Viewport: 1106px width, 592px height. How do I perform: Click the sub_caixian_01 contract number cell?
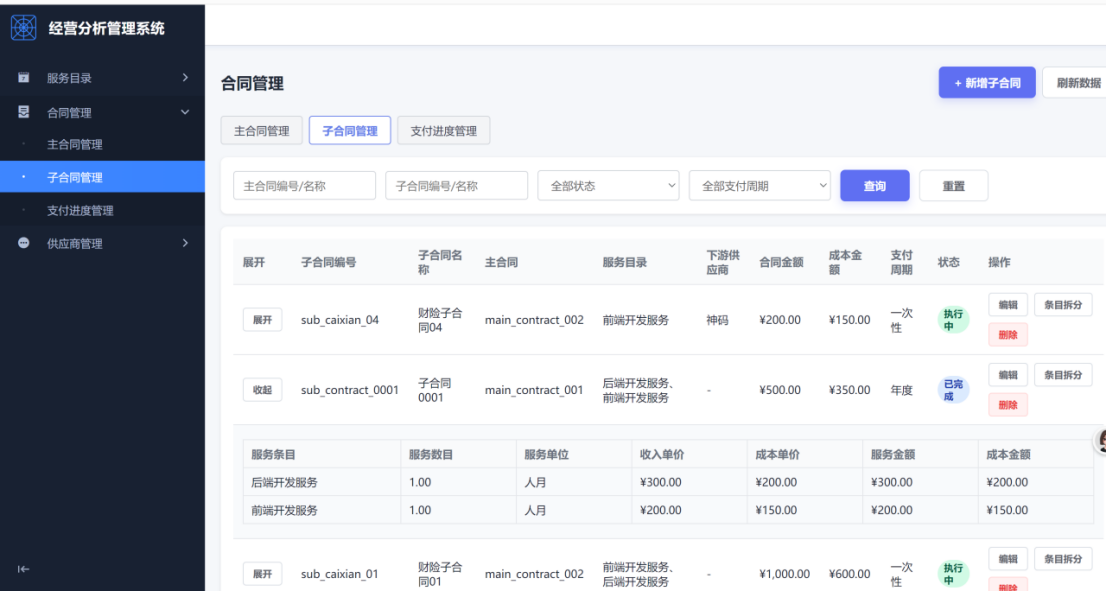340,574
